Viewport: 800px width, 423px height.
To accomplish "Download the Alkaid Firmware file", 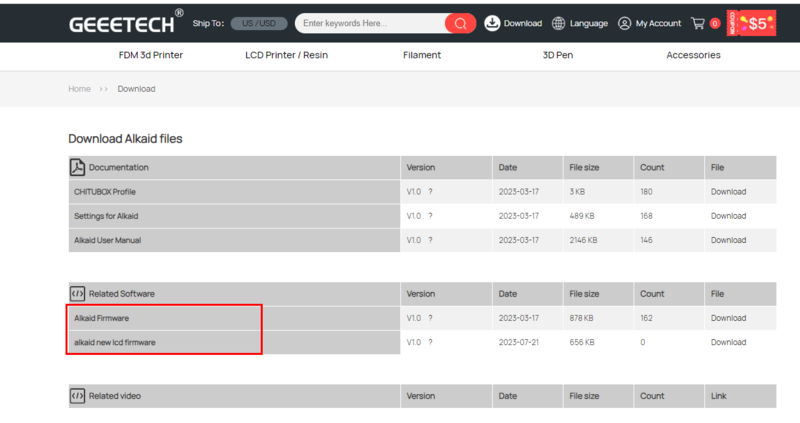I will pyautogui.click(x=729, y=318).
